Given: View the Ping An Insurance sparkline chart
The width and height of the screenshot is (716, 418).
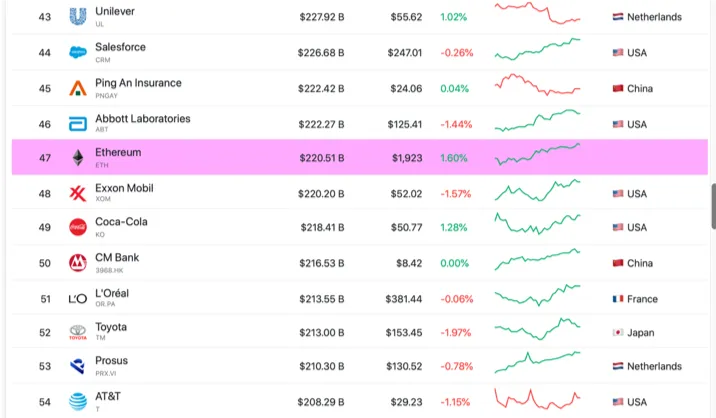Looking at the screenshot, I should (537, 85).
